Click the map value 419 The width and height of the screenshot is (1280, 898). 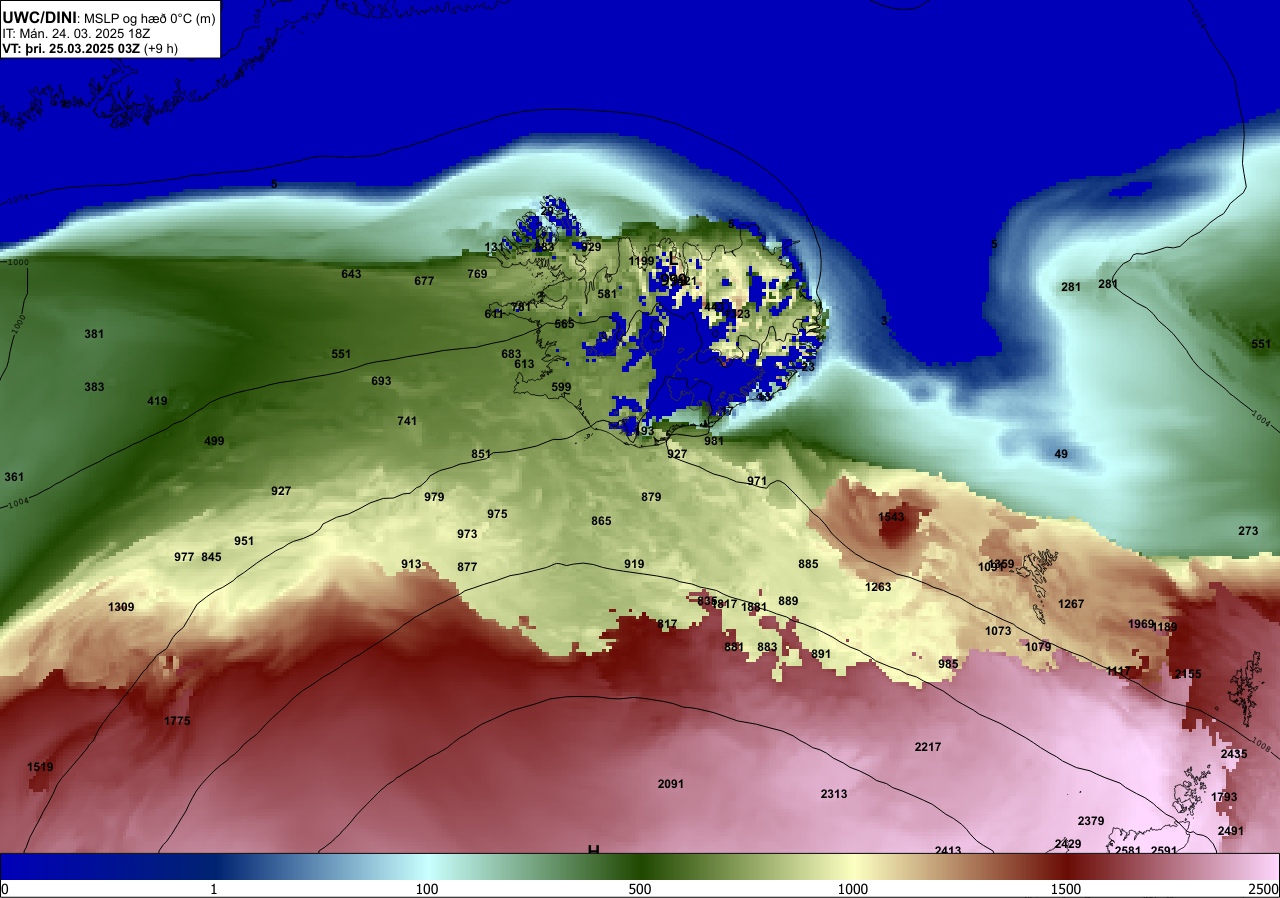pos(157,401)
